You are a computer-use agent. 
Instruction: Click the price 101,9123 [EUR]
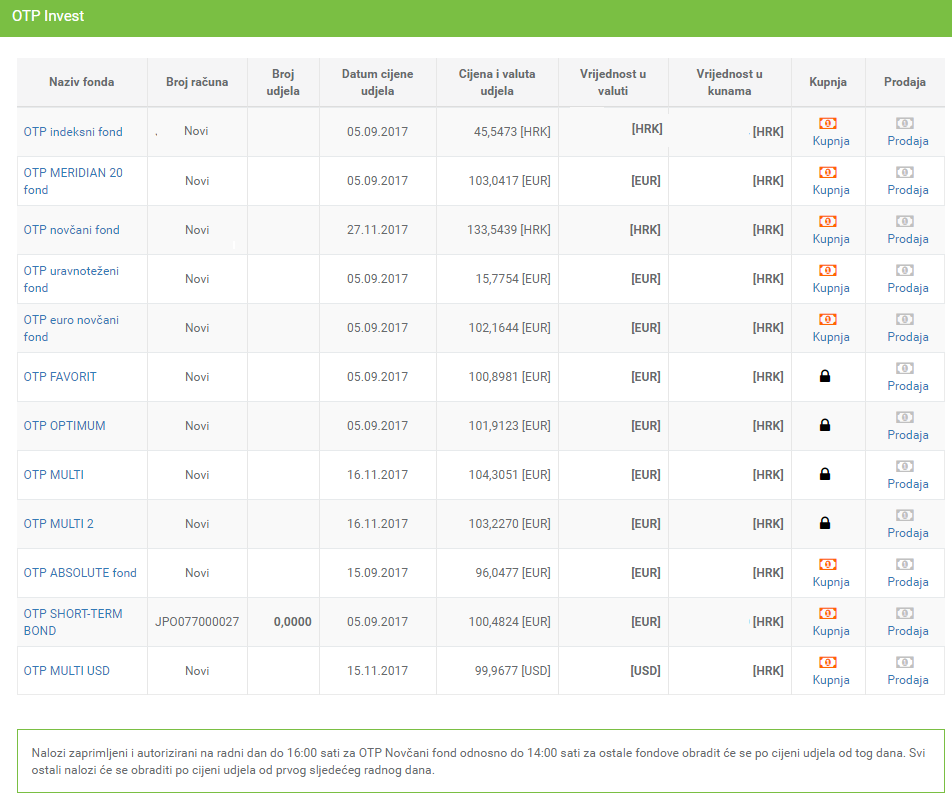[509, 426]
